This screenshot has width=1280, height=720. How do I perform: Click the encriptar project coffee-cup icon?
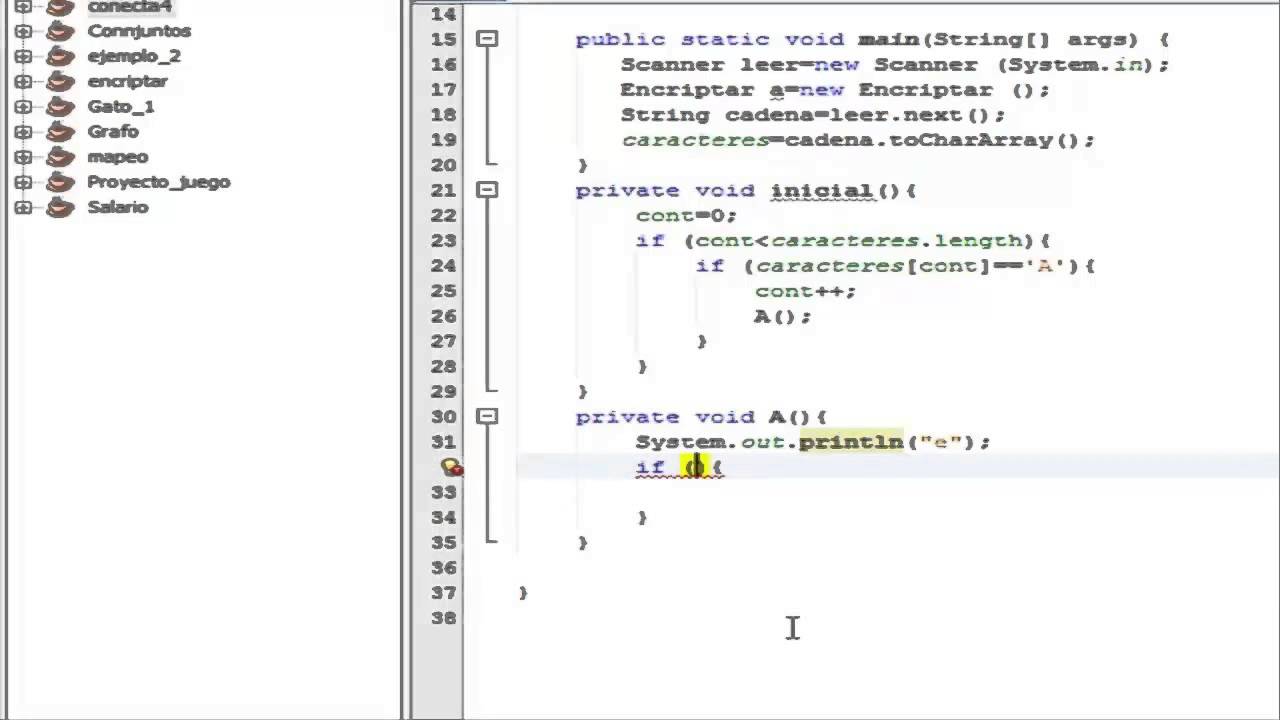coord(61,81)
